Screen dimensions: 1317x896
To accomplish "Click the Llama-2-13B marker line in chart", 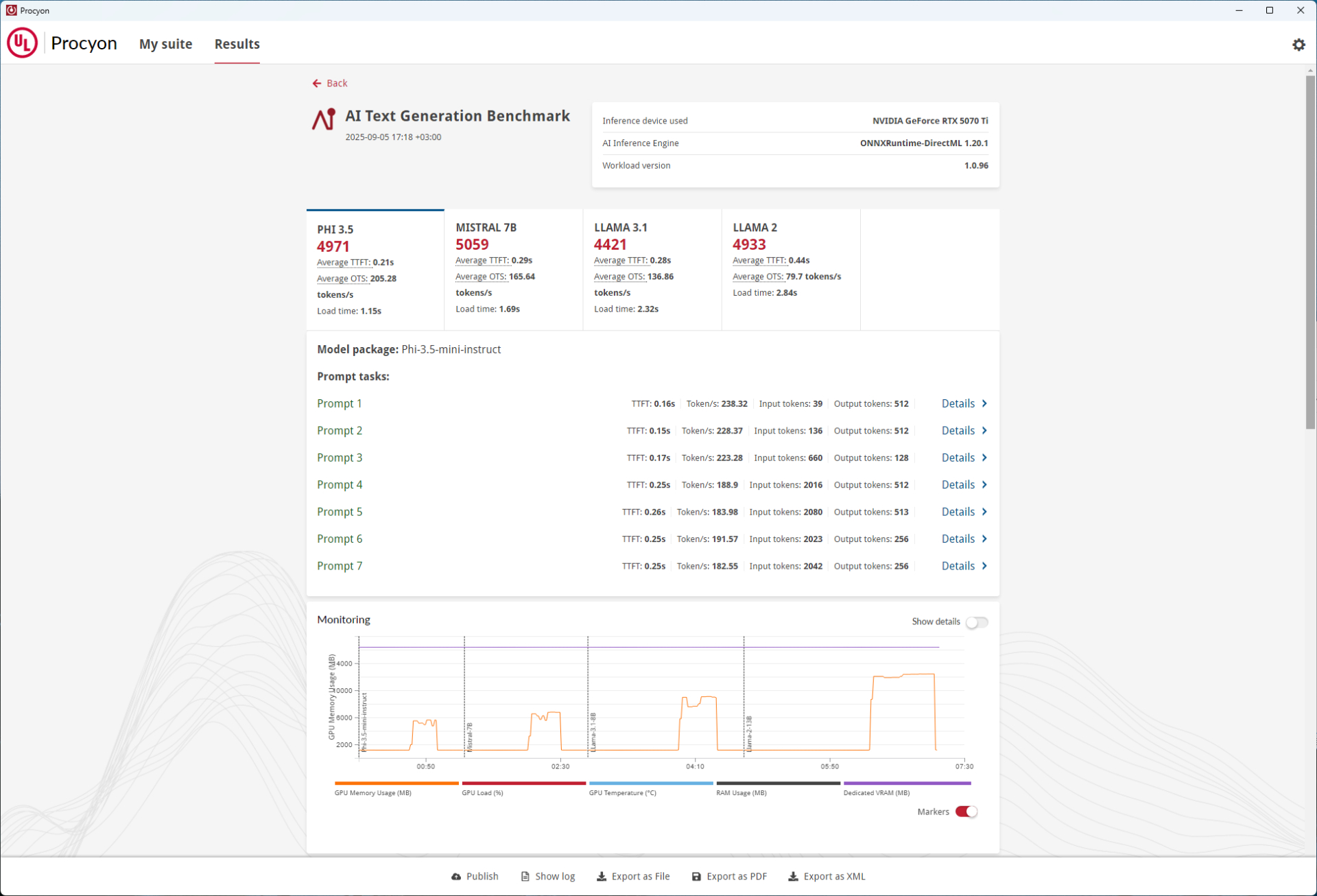I will [744, 696].
